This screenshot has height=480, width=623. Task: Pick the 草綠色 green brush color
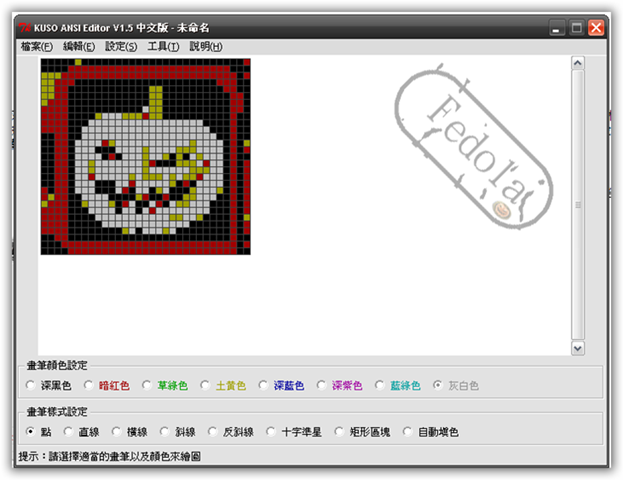[x=147, y=385]
